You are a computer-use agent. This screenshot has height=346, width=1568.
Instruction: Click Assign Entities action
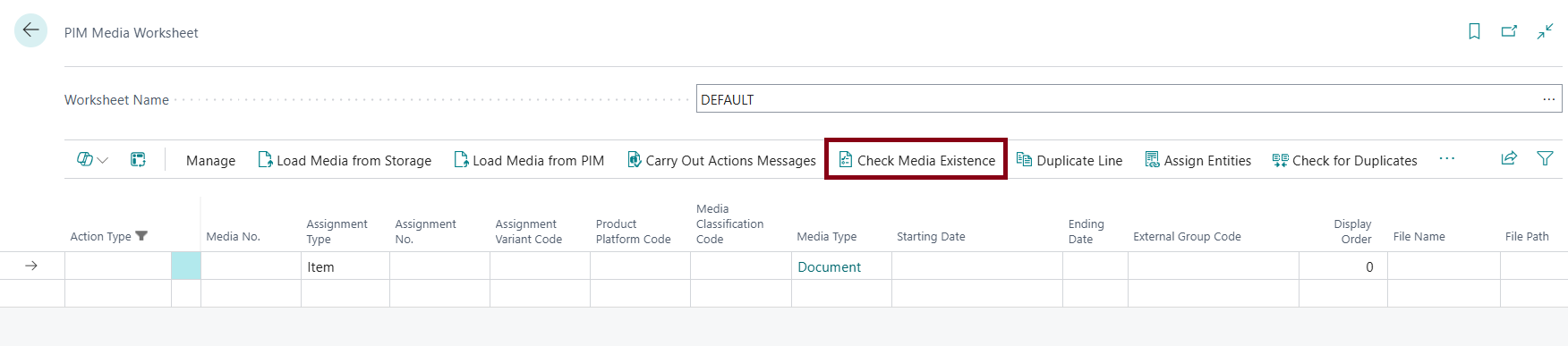[x=1197, y=160]
